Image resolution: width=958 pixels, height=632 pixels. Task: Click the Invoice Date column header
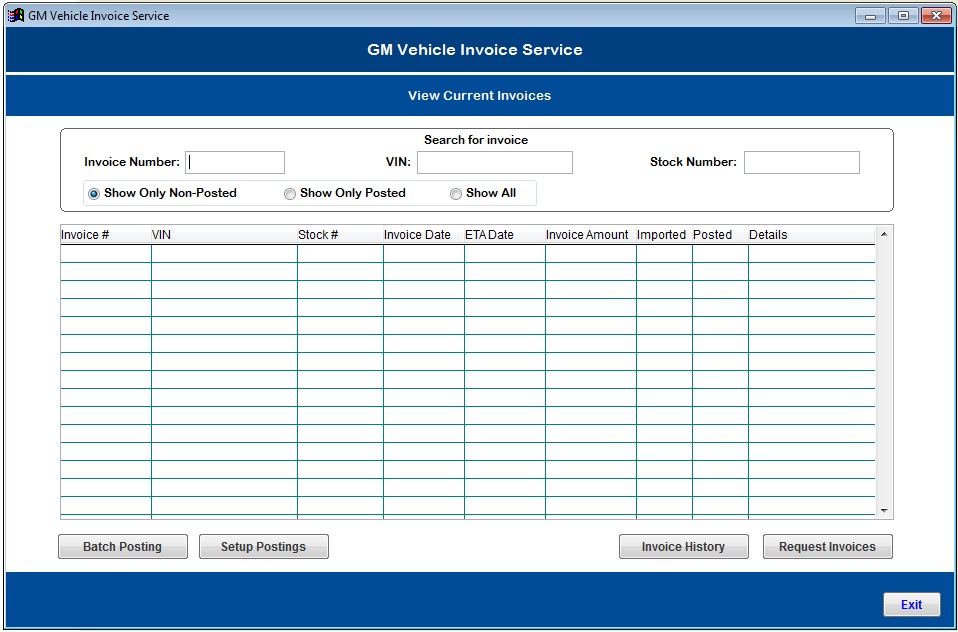click(417, 235)
